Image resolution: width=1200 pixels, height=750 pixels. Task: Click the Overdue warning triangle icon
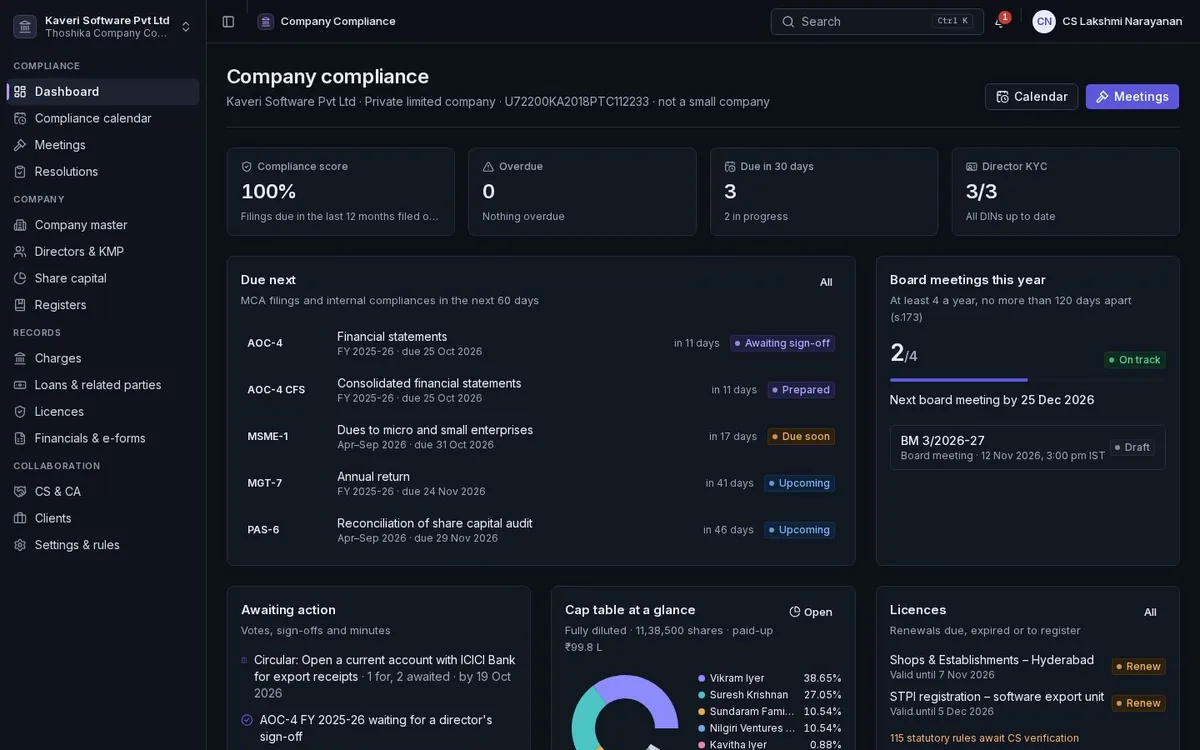(489, 167)
